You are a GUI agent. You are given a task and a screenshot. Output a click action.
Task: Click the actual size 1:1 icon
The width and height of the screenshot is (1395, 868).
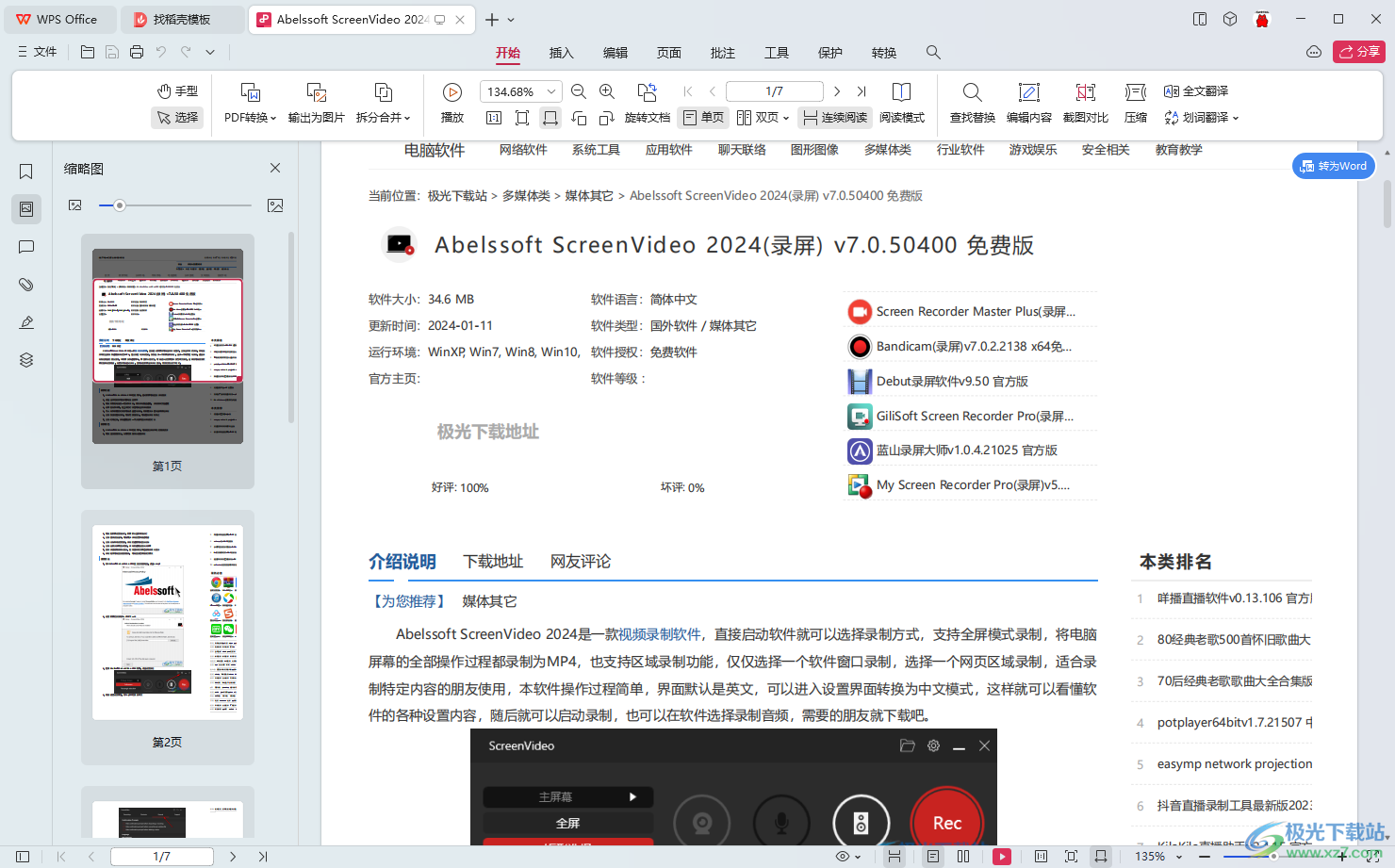point(494,118)
